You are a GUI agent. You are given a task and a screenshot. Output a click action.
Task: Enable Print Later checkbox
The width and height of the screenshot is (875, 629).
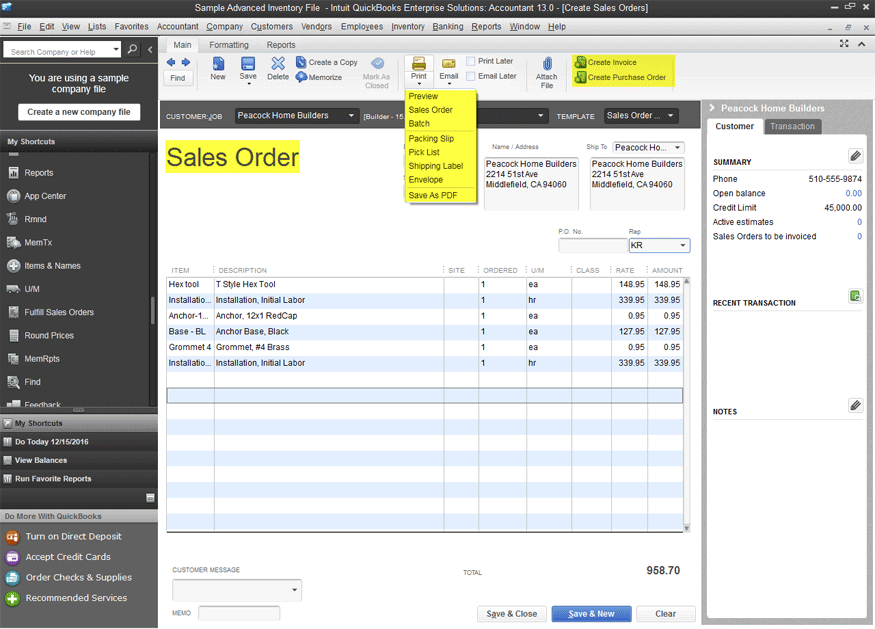click(x=470, y=61)
